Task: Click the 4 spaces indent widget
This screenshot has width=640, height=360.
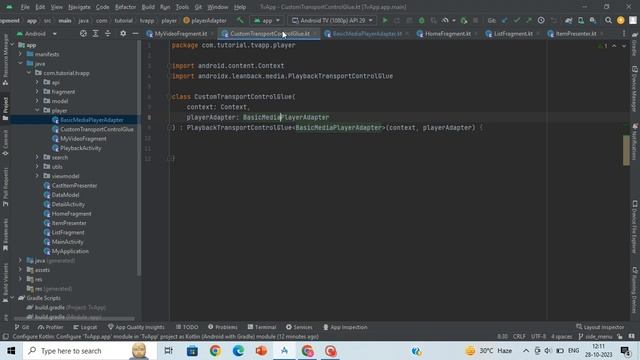Action: pos(562,336)
